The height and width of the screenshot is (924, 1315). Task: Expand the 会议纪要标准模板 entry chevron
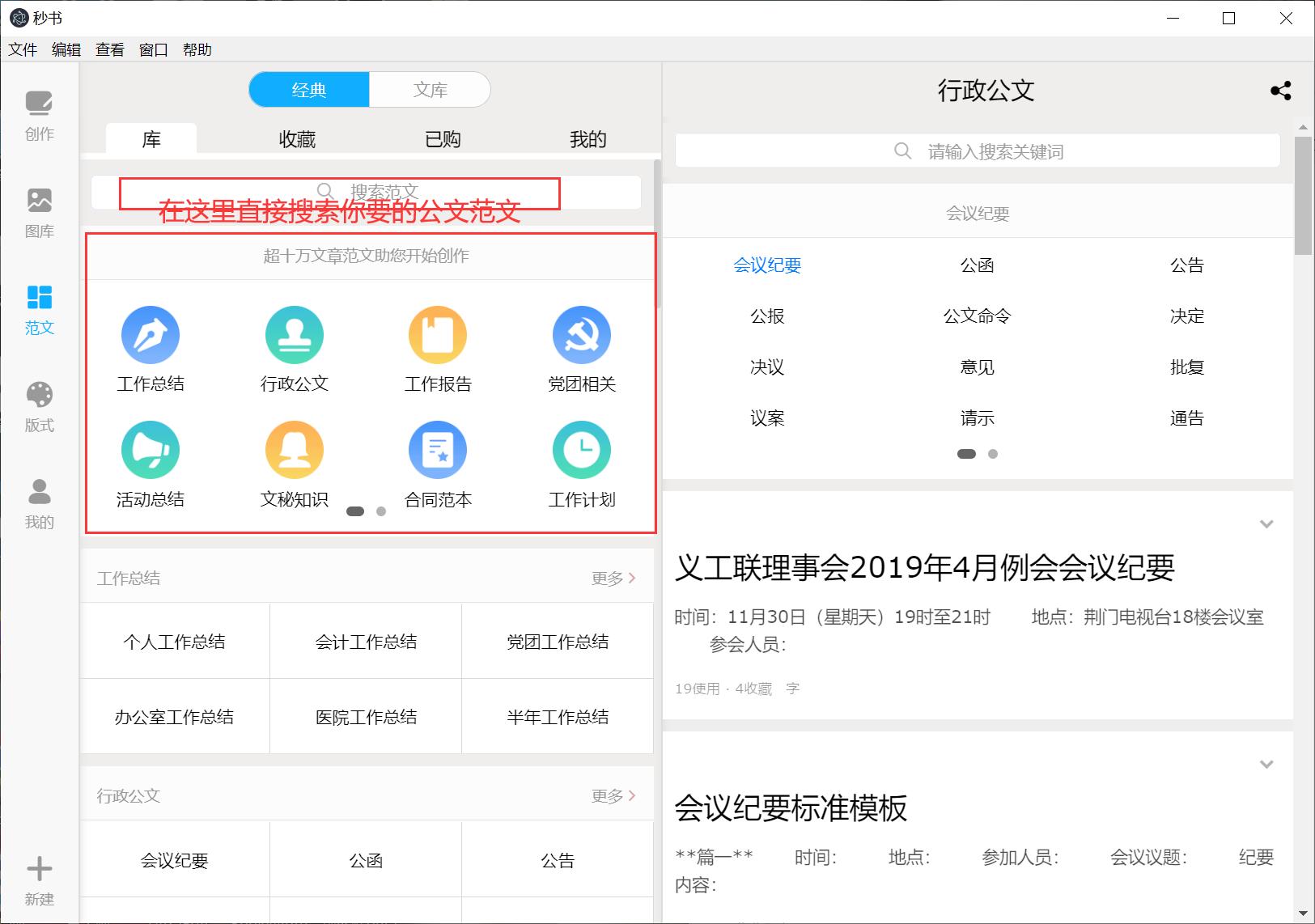pos(1266,763)
